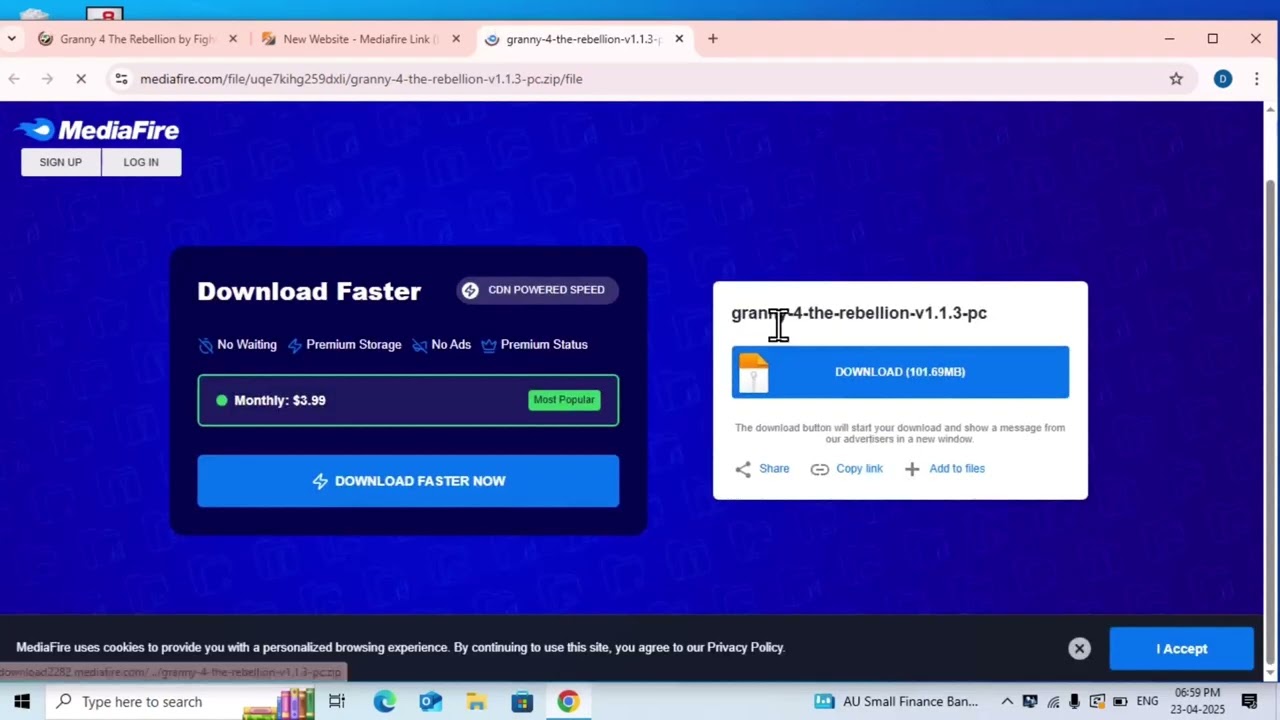Click the ENG language indicator
The height and width of the screenshot is (720, 1280).
tap(1147, 701)
